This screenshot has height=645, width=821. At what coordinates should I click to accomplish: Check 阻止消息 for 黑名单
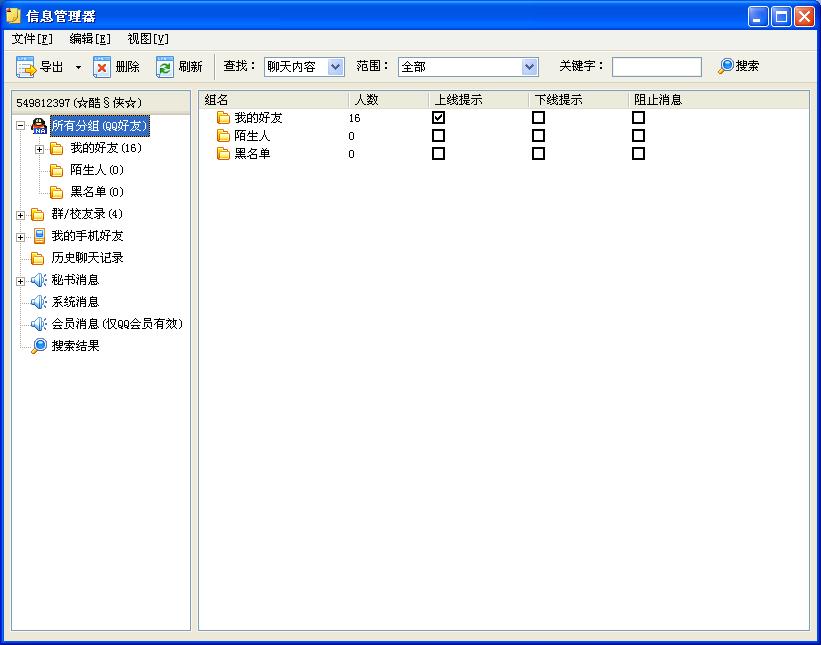[638, 153]
